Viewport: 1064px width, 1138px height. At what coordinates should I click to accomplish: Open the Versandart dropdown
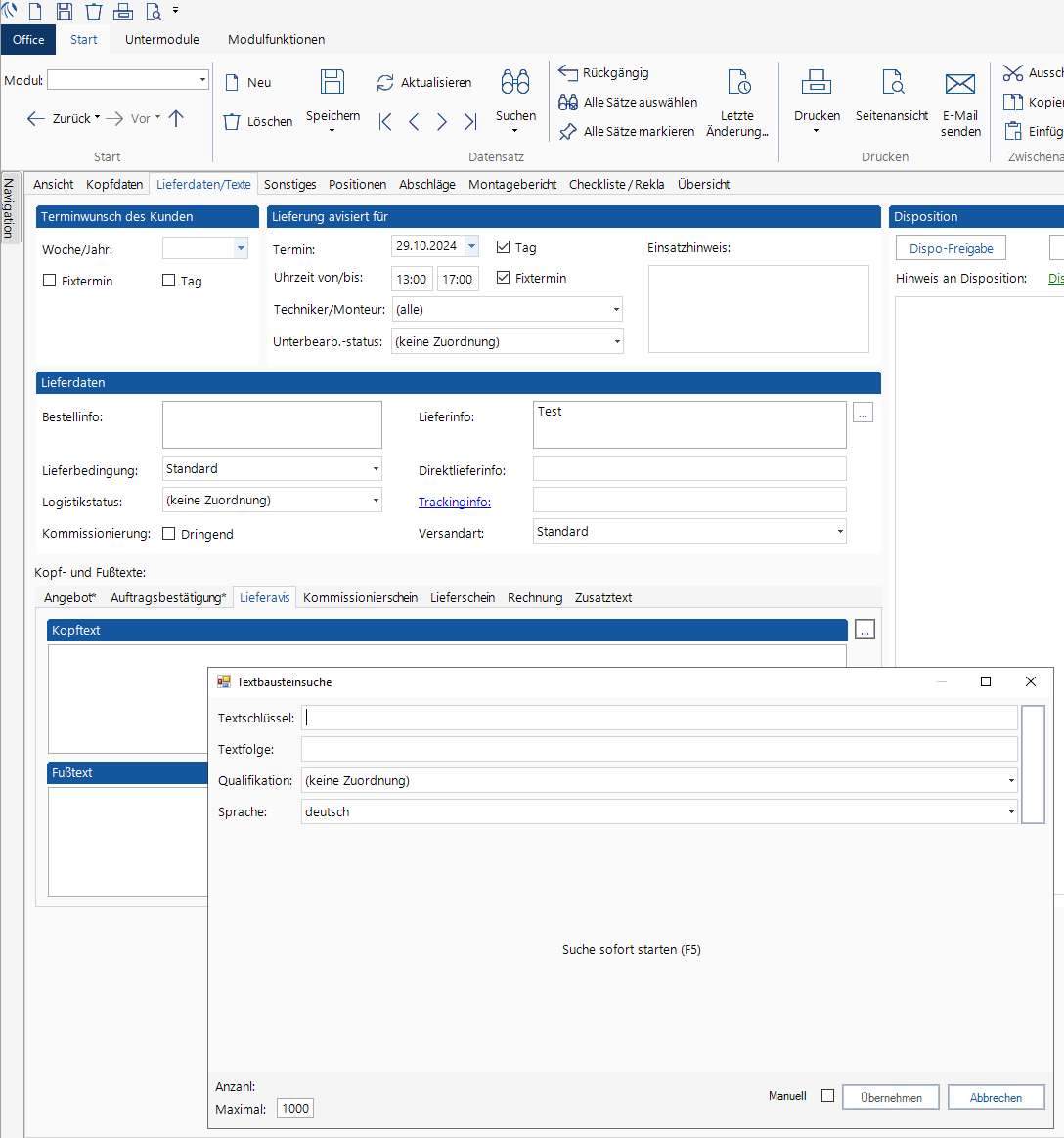tap(840, 532)
